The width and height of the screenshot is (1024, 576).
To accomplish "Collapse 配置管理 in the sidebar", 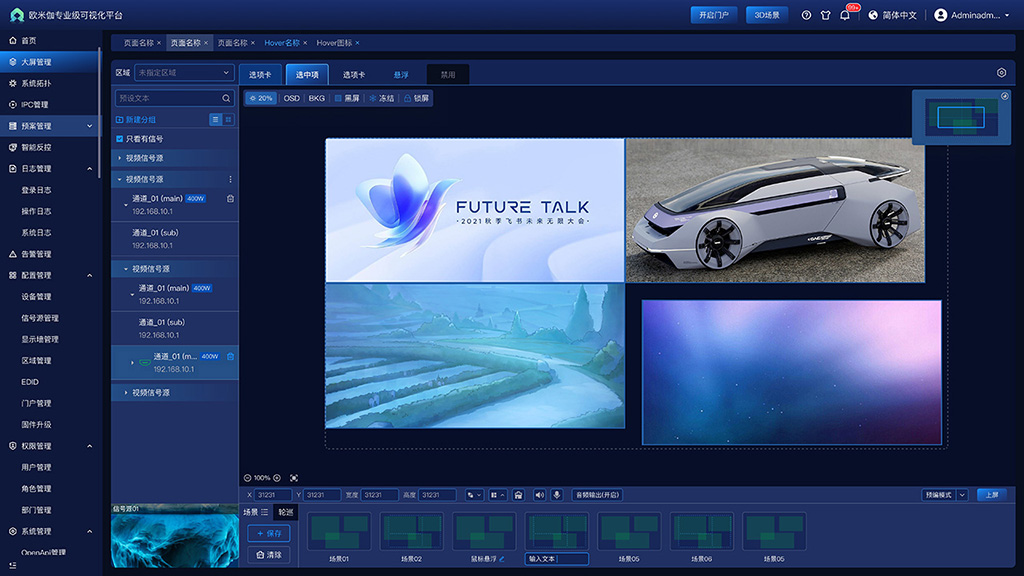I will 89,276.
